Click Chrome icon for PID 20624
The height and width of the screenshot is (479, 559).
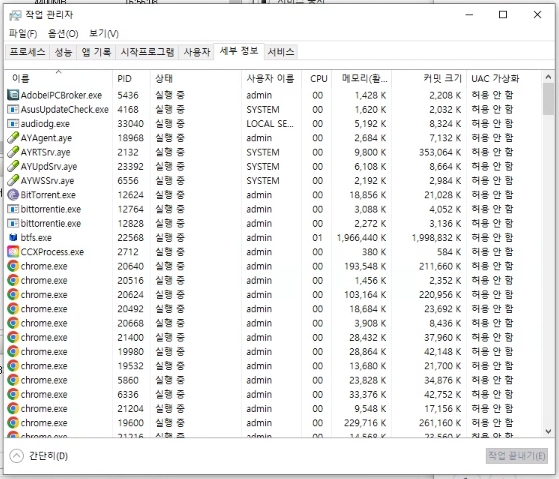(x=13, y=294)
